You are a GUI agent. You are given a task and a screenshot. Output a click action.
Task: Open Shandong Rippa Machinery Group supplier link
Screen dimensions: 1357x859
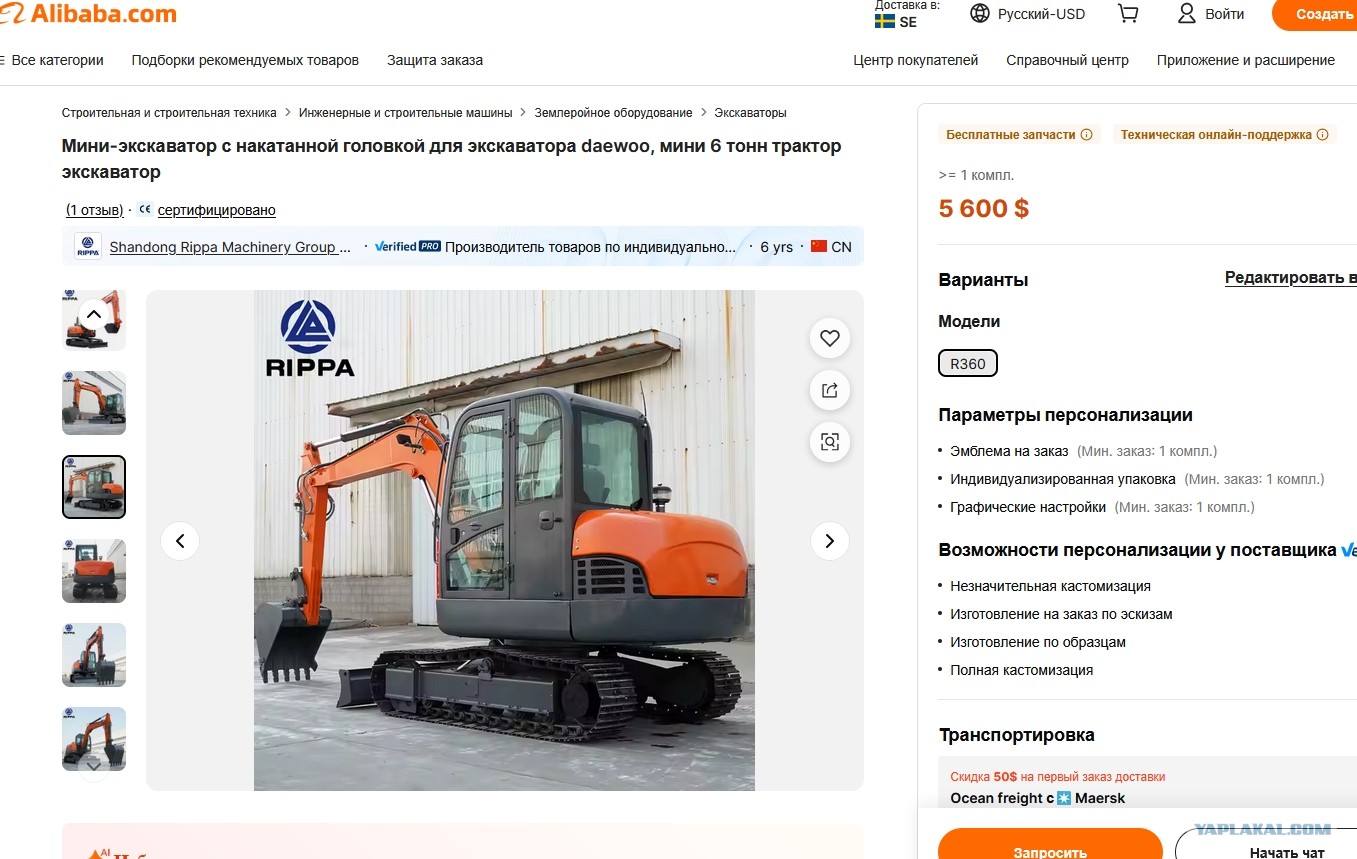coord(230,247)
